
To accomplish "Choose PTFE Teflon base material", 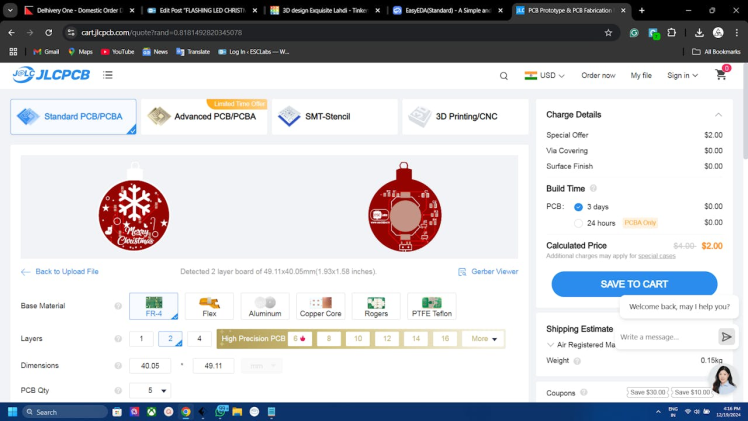I will click(x=432, y=306).
